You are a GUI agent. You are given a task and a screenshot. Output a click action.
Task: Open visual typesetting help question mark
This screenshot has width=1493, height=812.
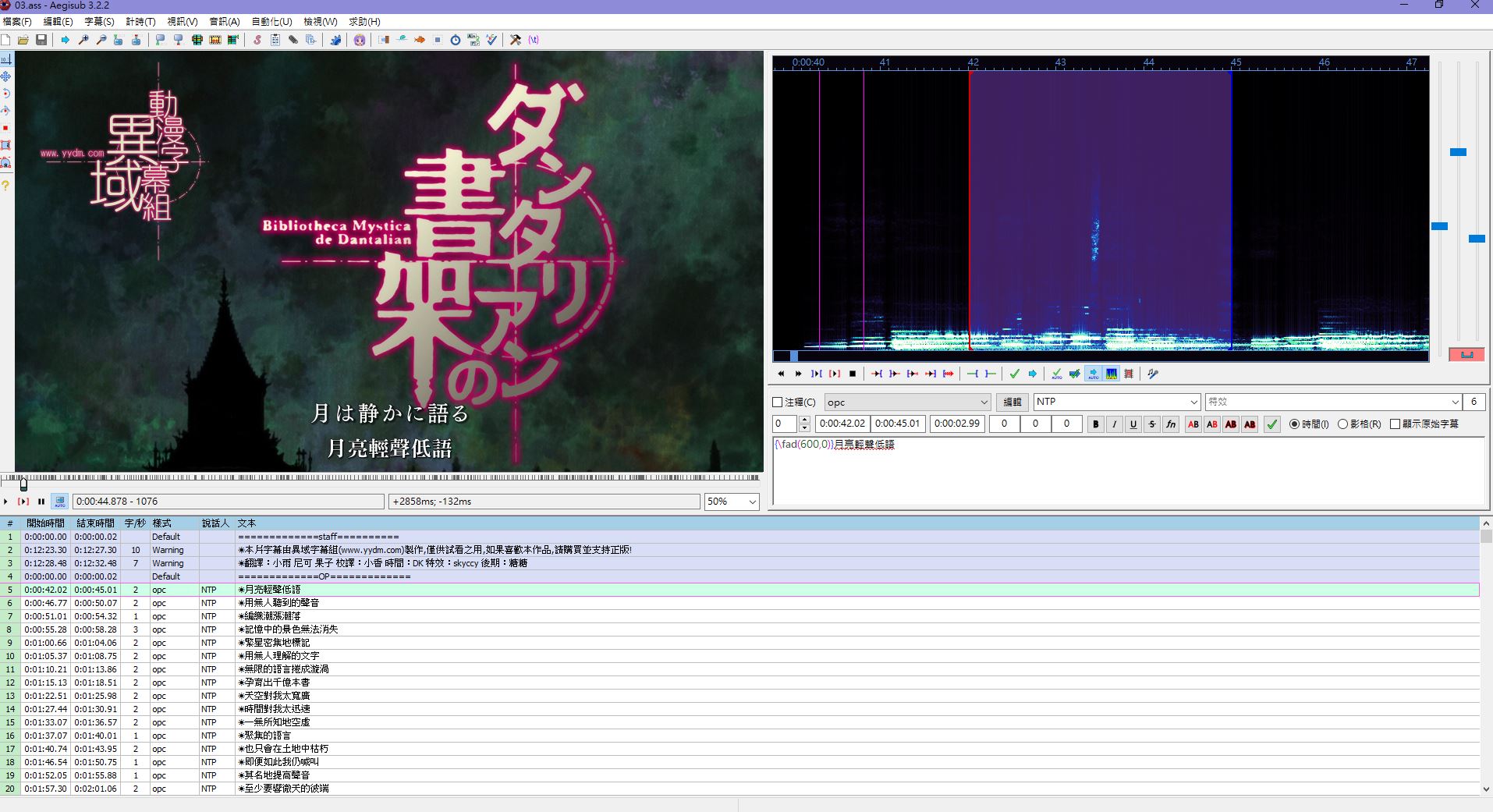tap(5, 186)
